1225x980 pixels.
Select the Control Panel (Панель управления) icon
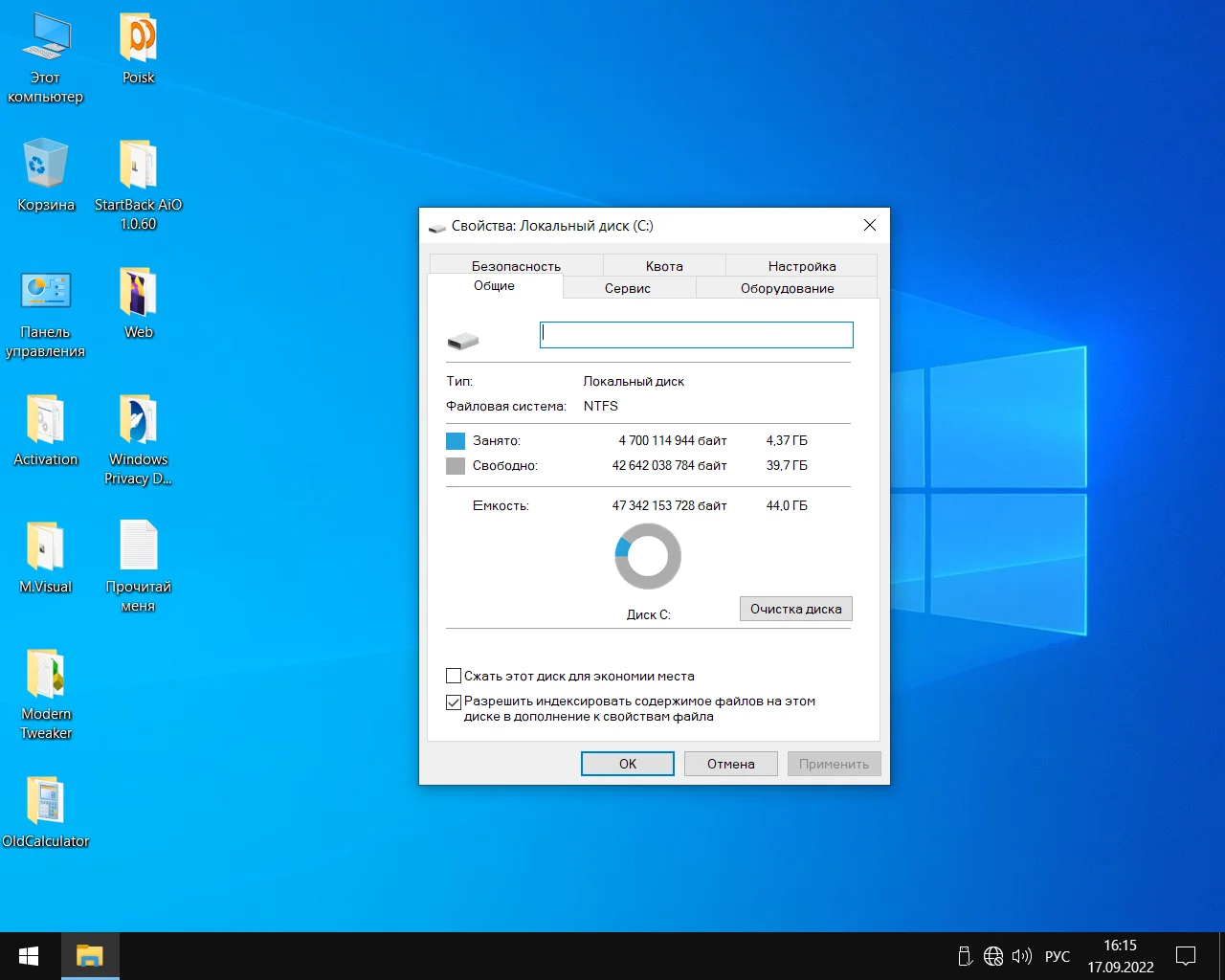tap(45, 293)
